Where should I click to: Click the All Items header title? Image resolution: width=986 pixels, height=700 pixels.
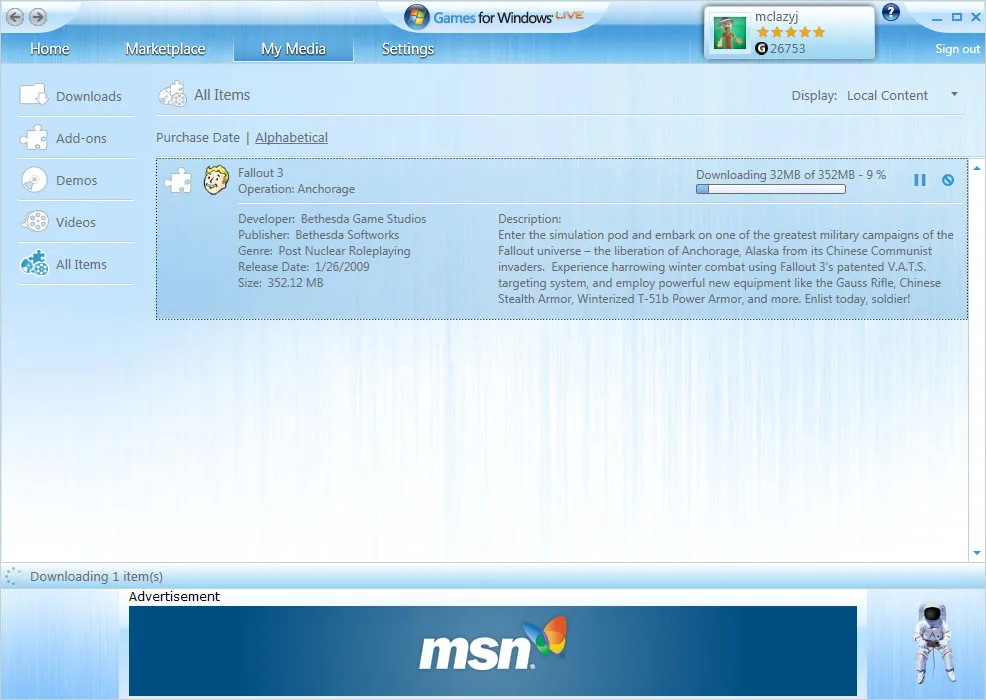tap(222, 95)
